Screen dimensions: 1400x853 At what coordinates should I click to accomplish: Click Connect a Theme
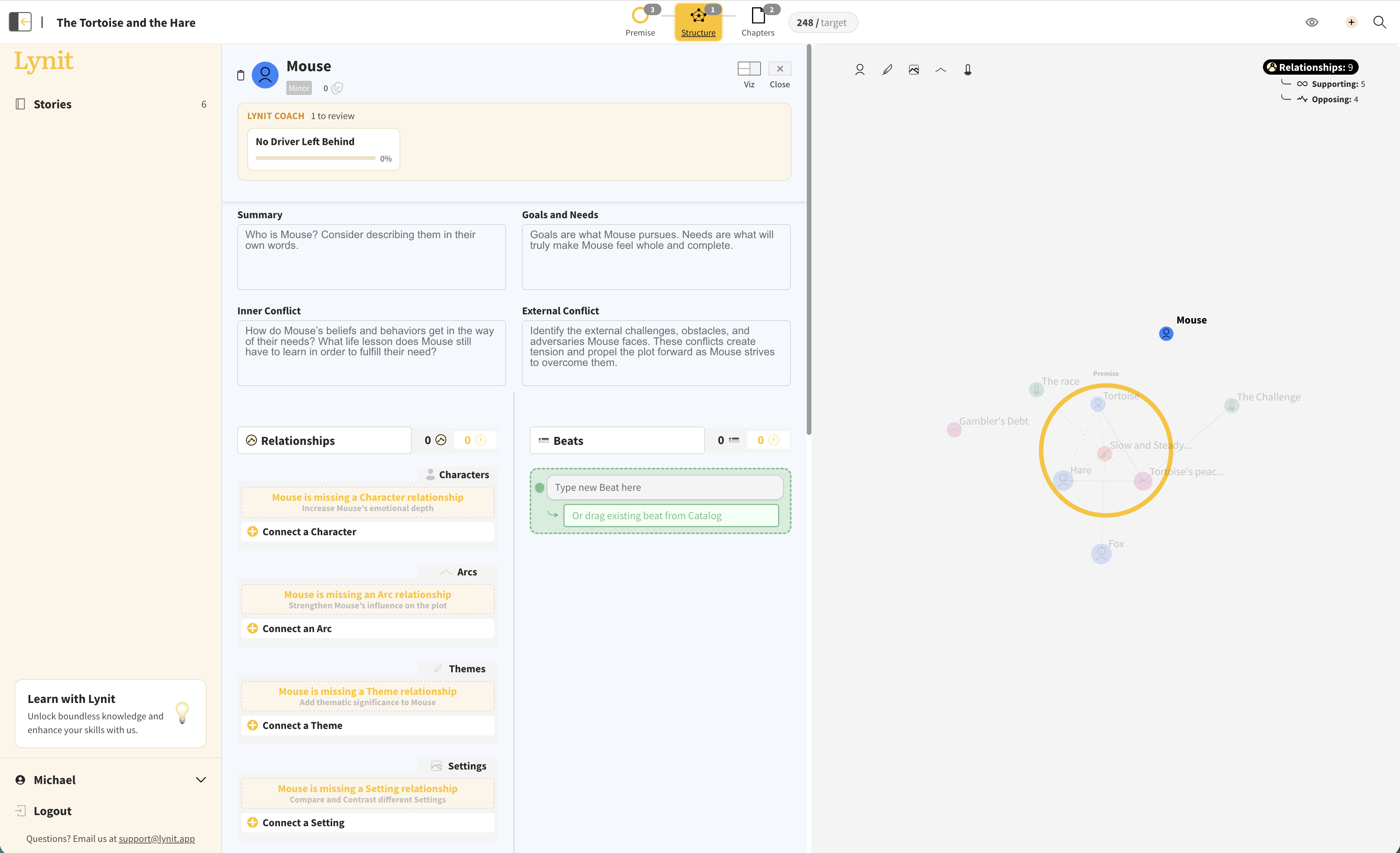pos(368,725)
